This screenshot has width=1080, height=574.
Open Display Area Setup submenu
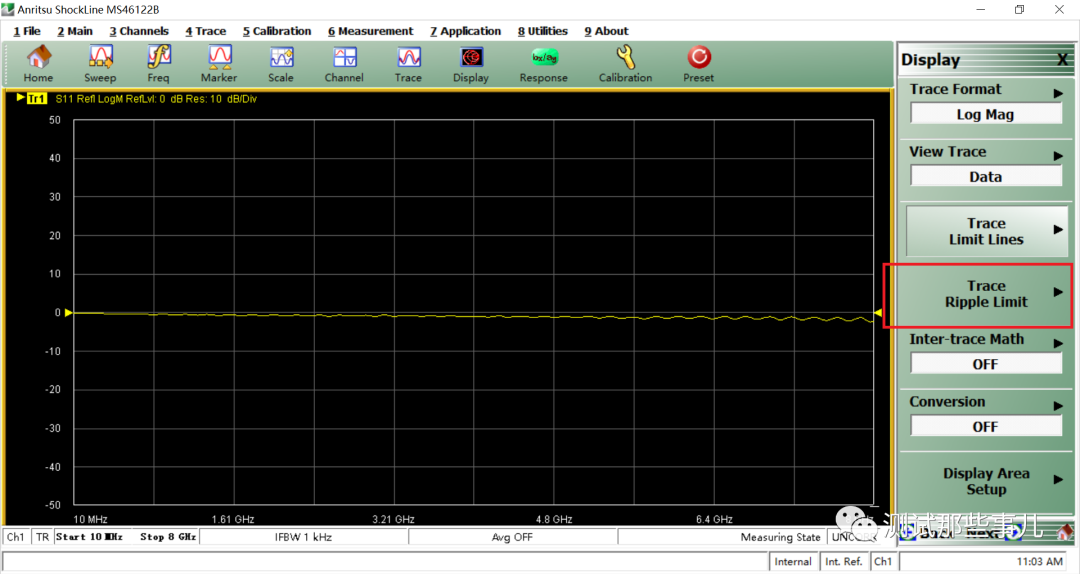coord(986,481)
